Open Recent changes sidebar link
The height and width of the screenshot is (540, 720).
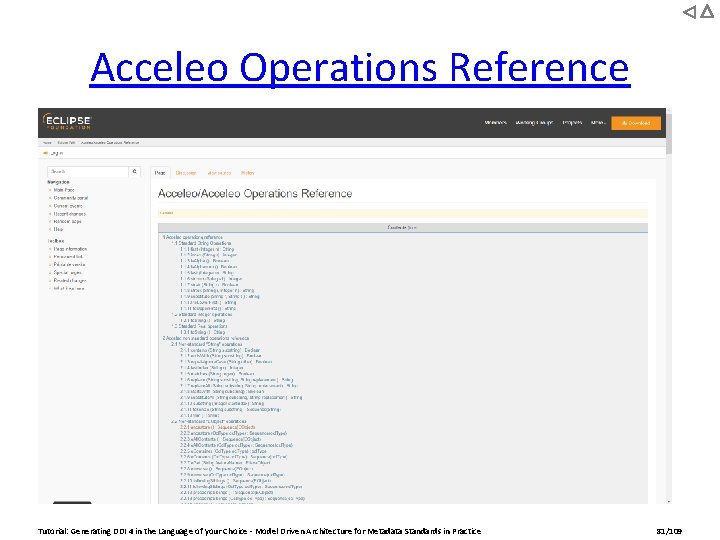pos(69,214)
